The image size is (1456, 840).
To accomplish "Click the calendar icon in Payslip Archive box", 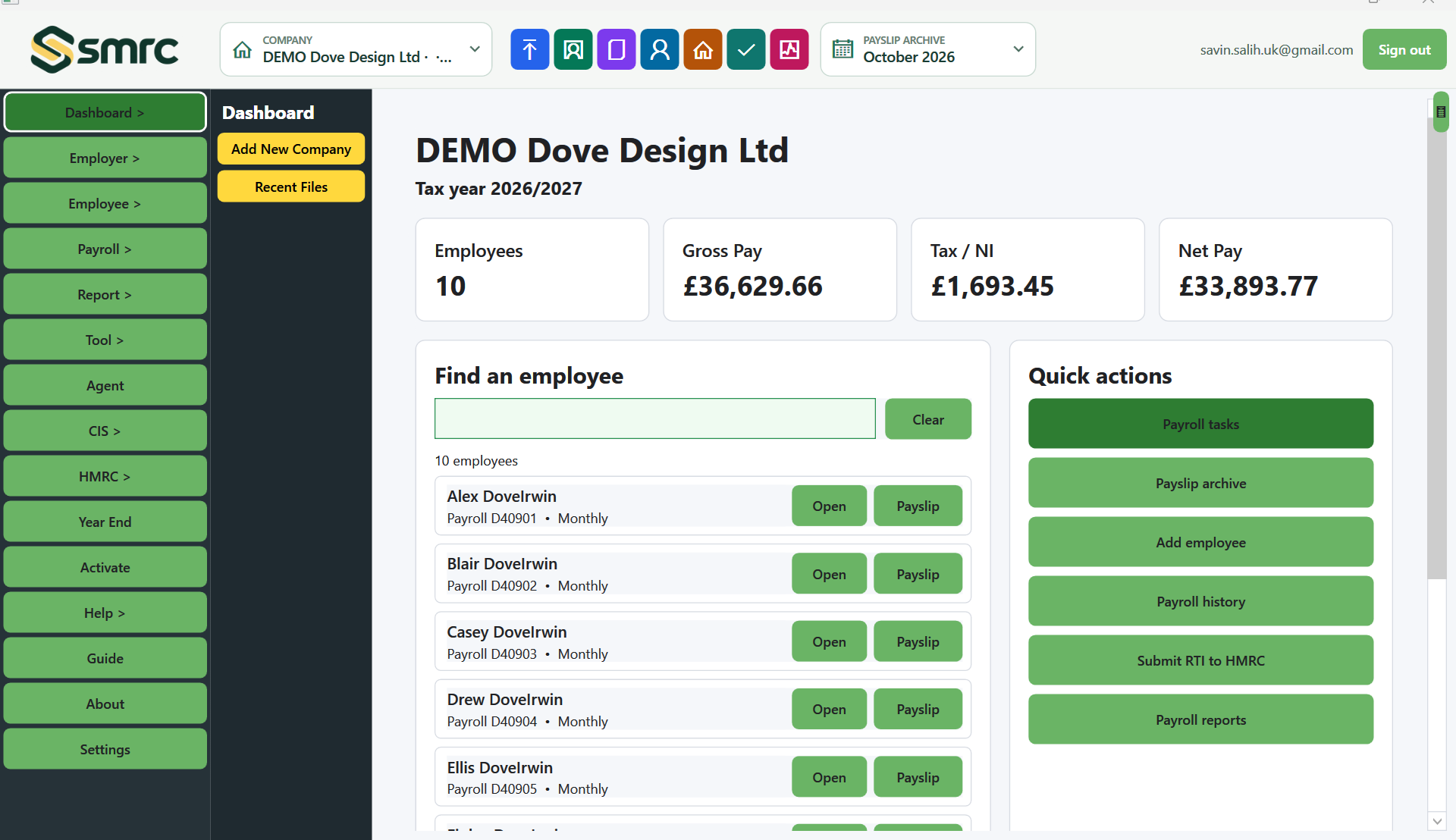I will [843, 50].
